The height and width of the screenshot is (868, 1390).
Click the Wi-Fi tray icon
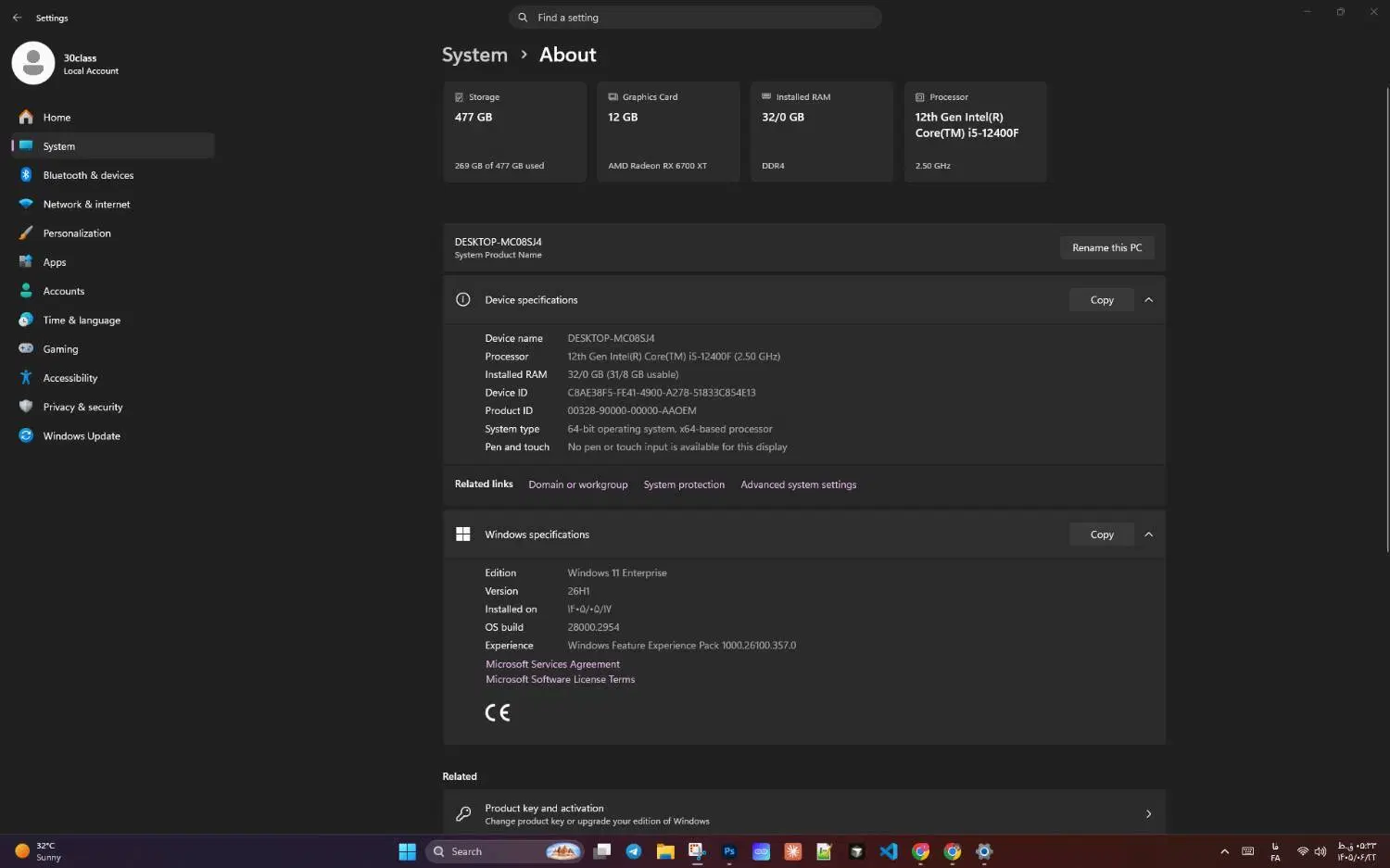[1303, 851]
